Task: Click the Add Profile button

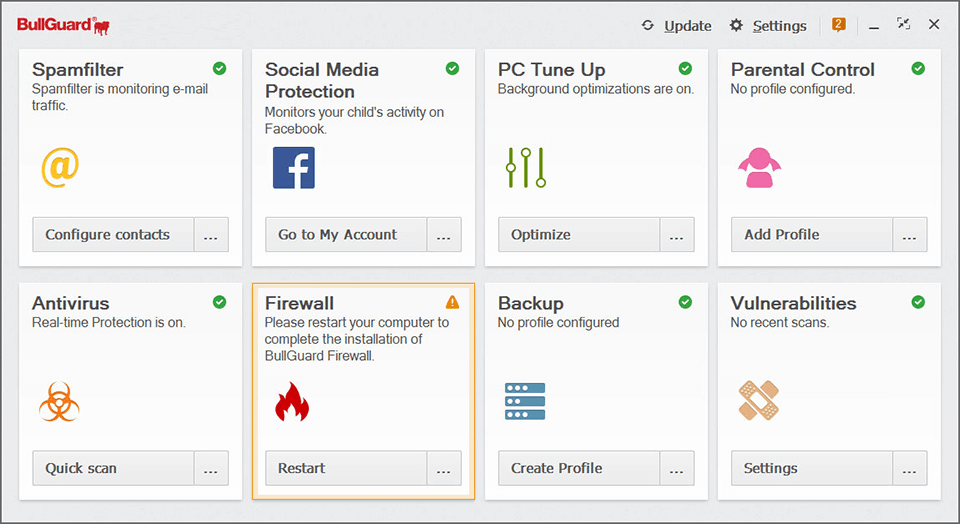Action: pyautogui.click(x=811, y=235)
